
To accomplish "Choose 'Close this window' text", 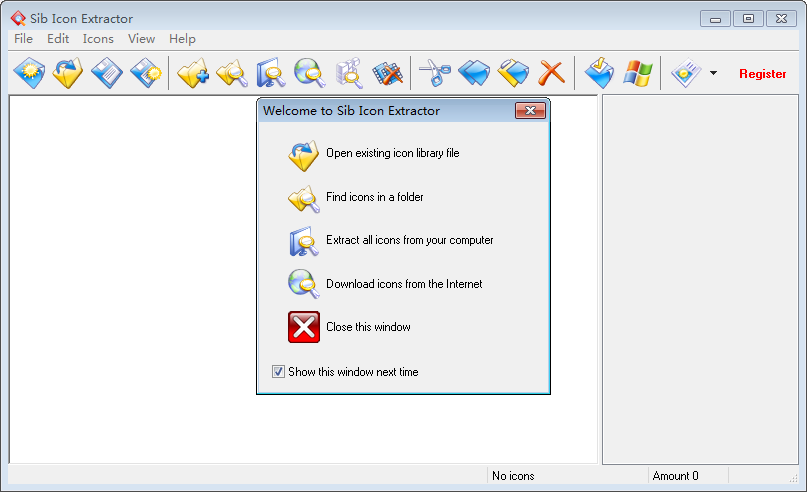I will (x=369, y=327).
